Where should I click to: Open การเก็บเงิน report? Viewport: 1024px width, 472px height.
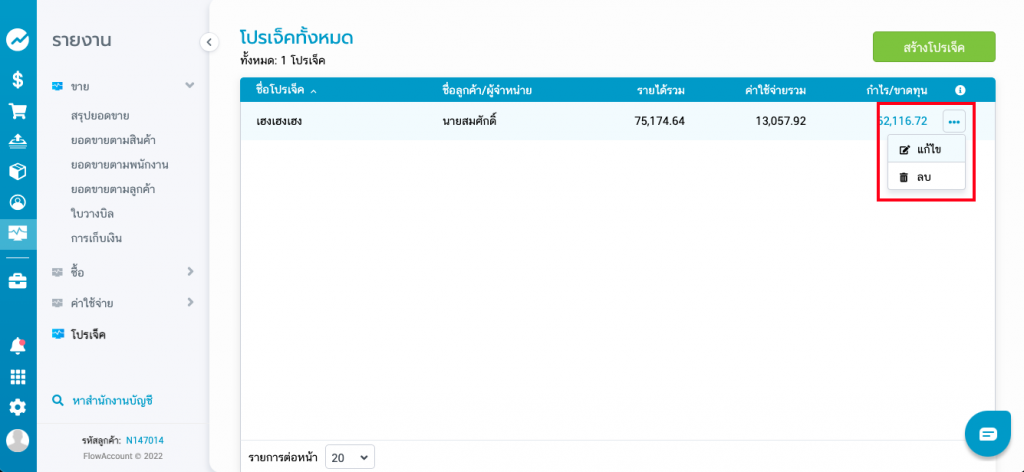click(96, 238)
